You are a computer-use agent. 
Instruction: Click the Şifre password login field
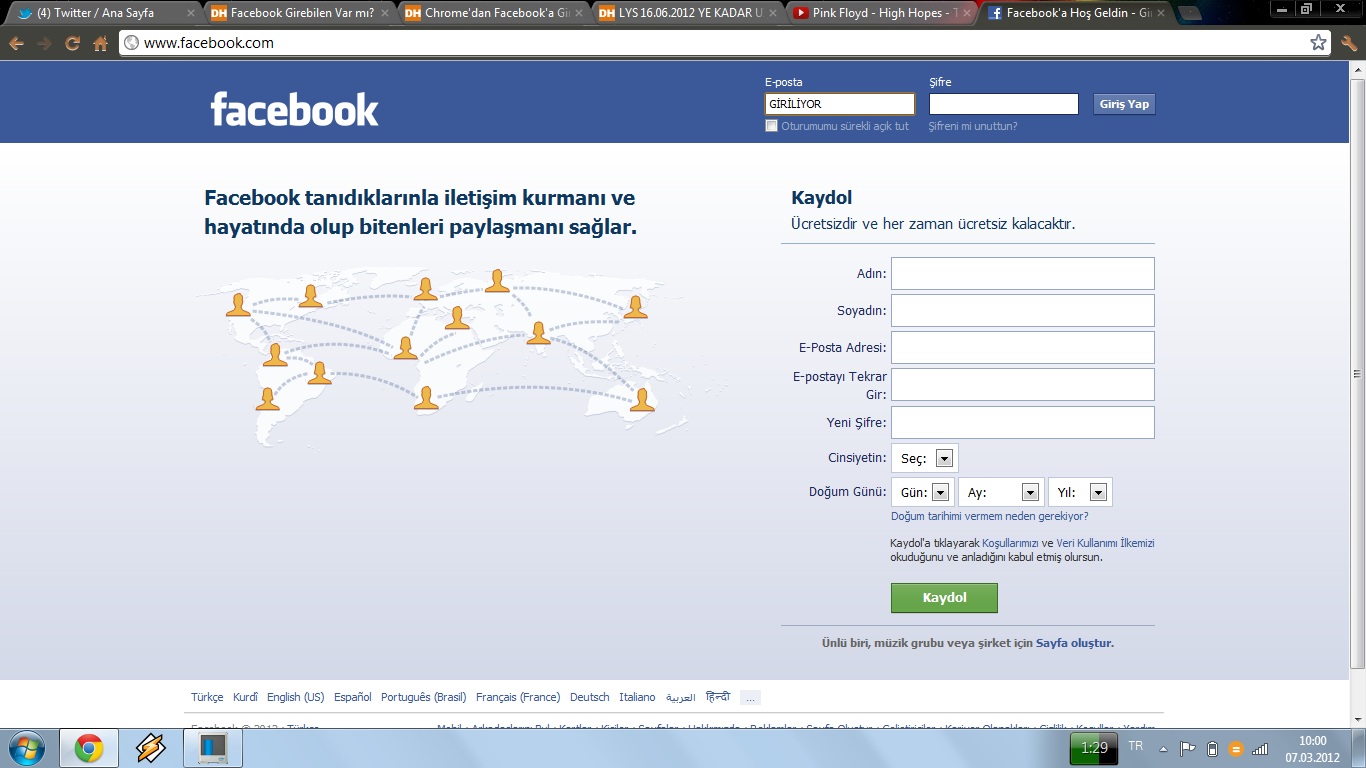pyautogui.click(x=1004, y=104)
